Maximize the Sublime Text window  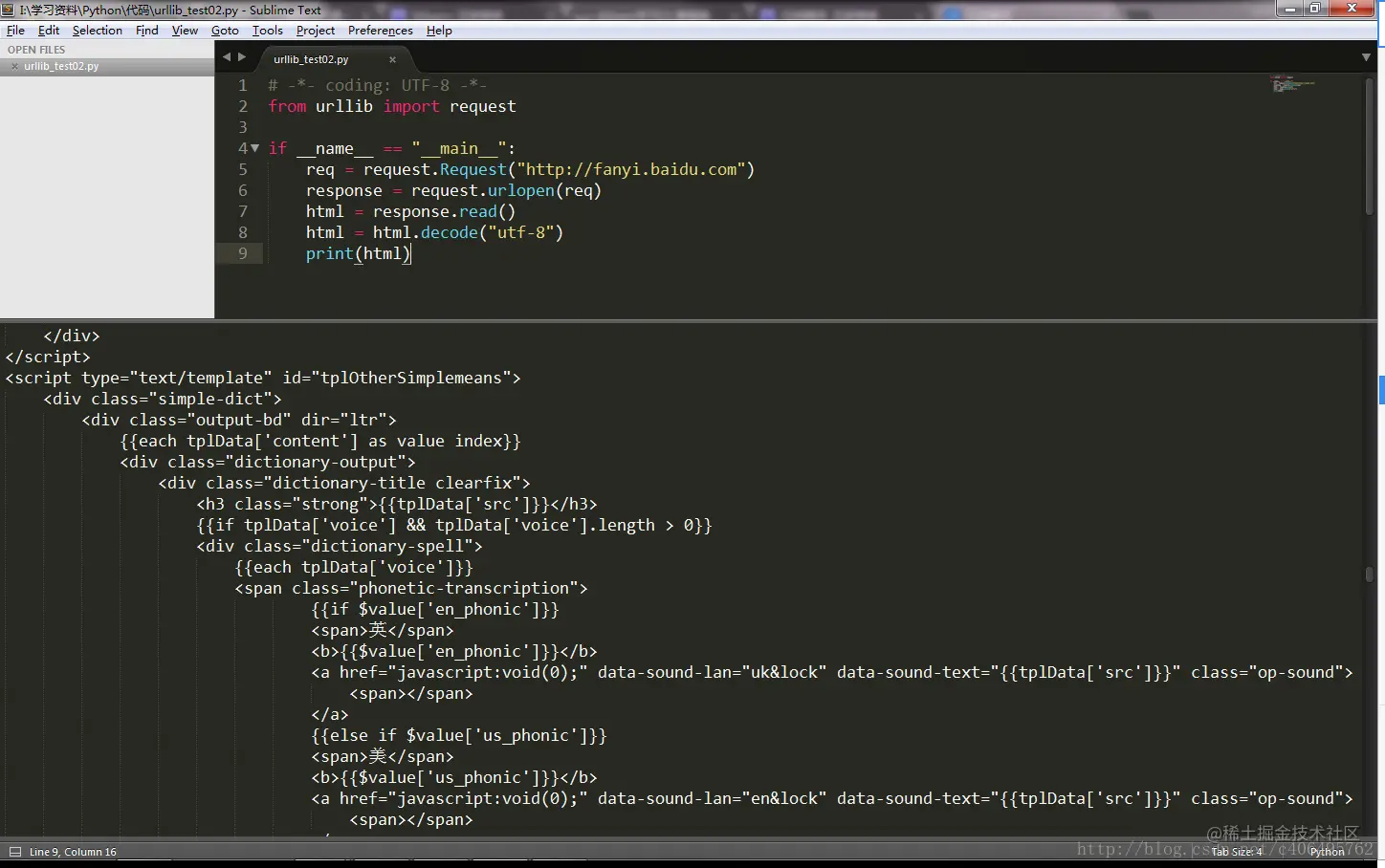point(1315,9)
